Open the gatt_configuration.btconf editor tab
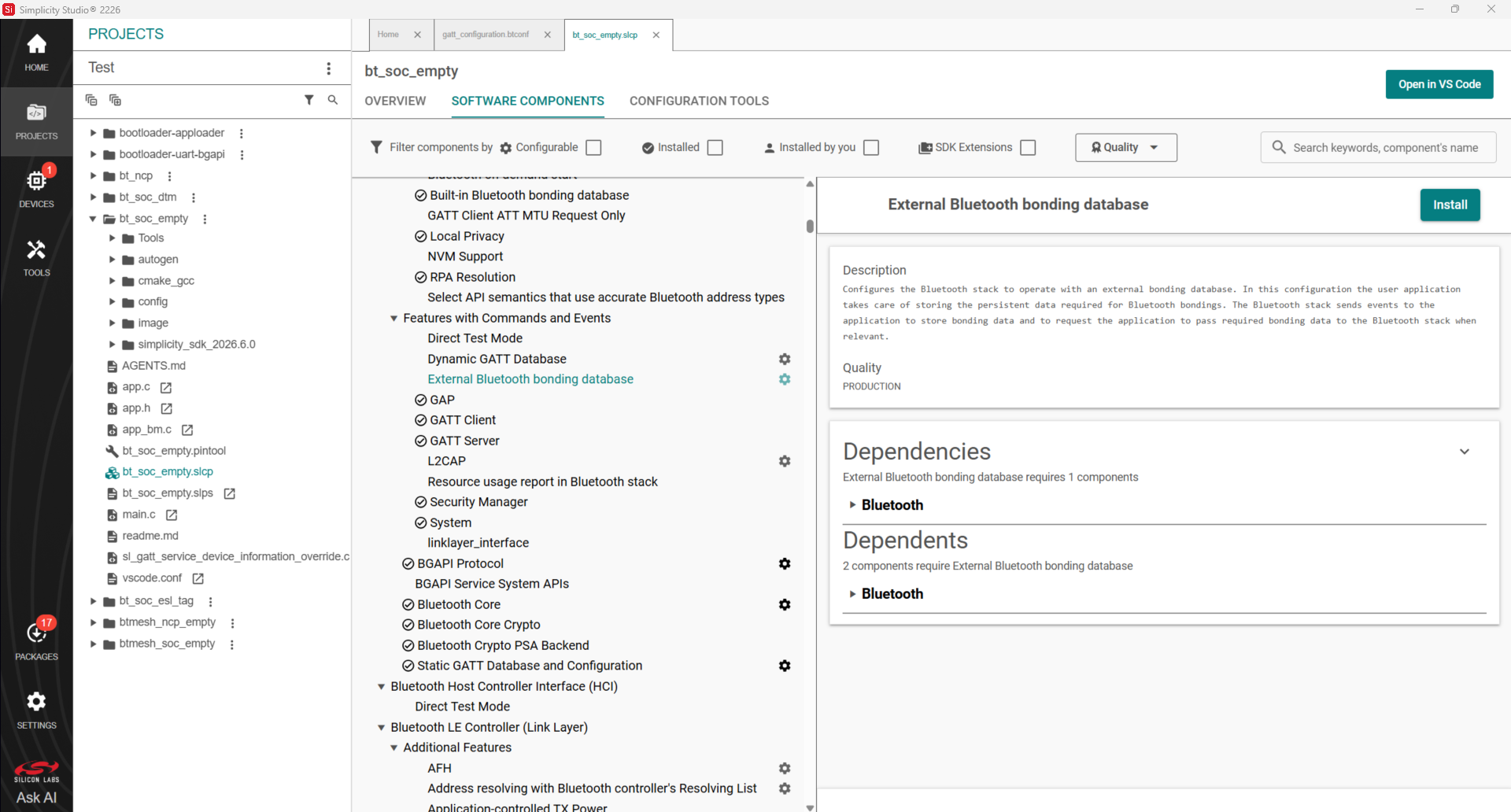This screenshot has width=1511, height=812. [x=486, y=35]
